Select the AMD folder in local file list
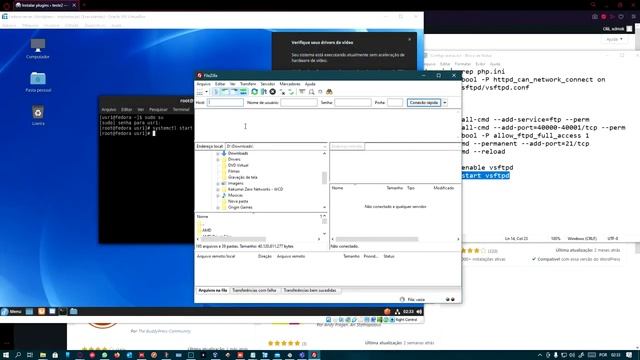Image resolution: width=640 pixels, height=360 pixels. [207, 231]
